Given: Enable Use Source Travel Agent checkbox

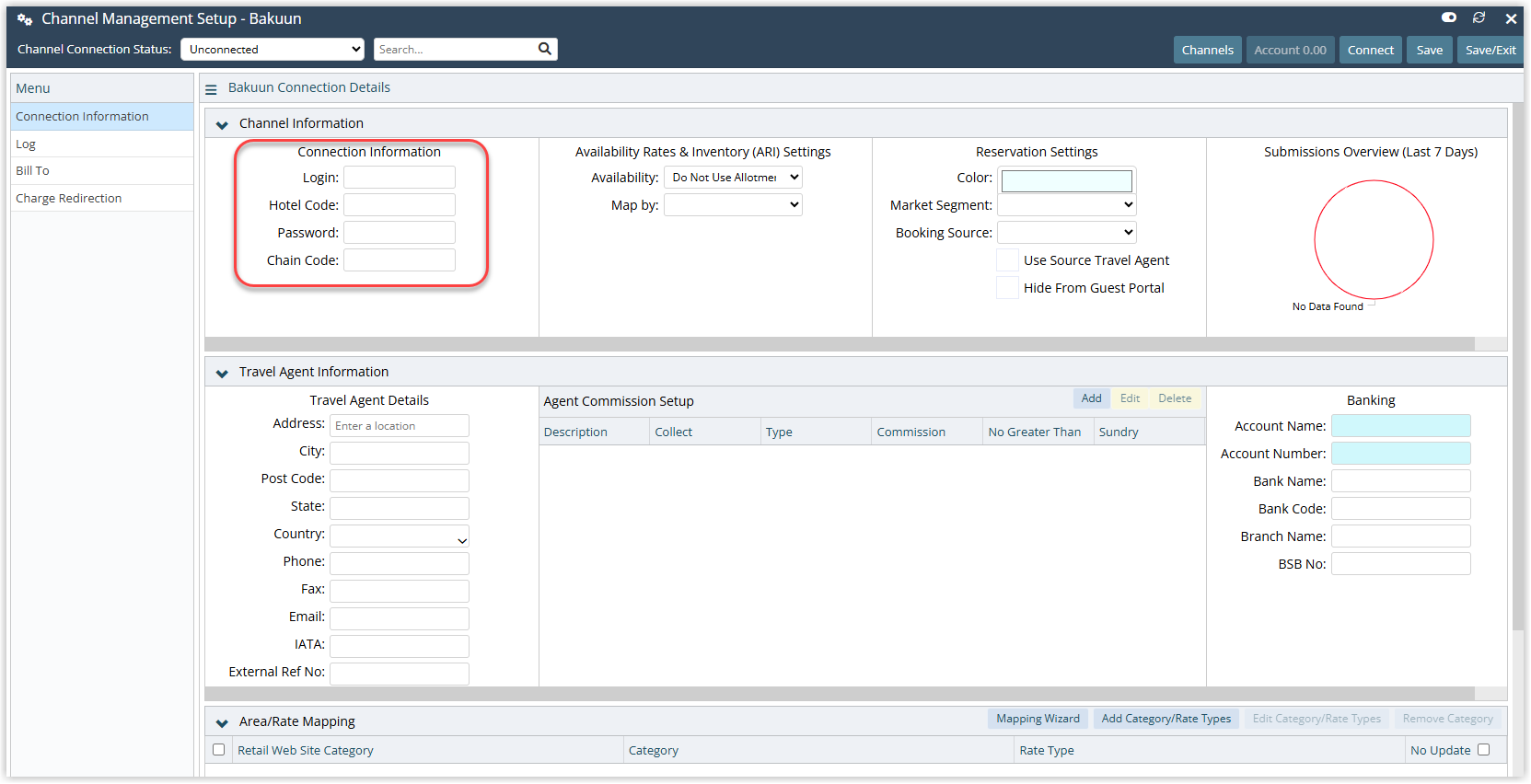Looking at the screenshot, I should 1008,260.
